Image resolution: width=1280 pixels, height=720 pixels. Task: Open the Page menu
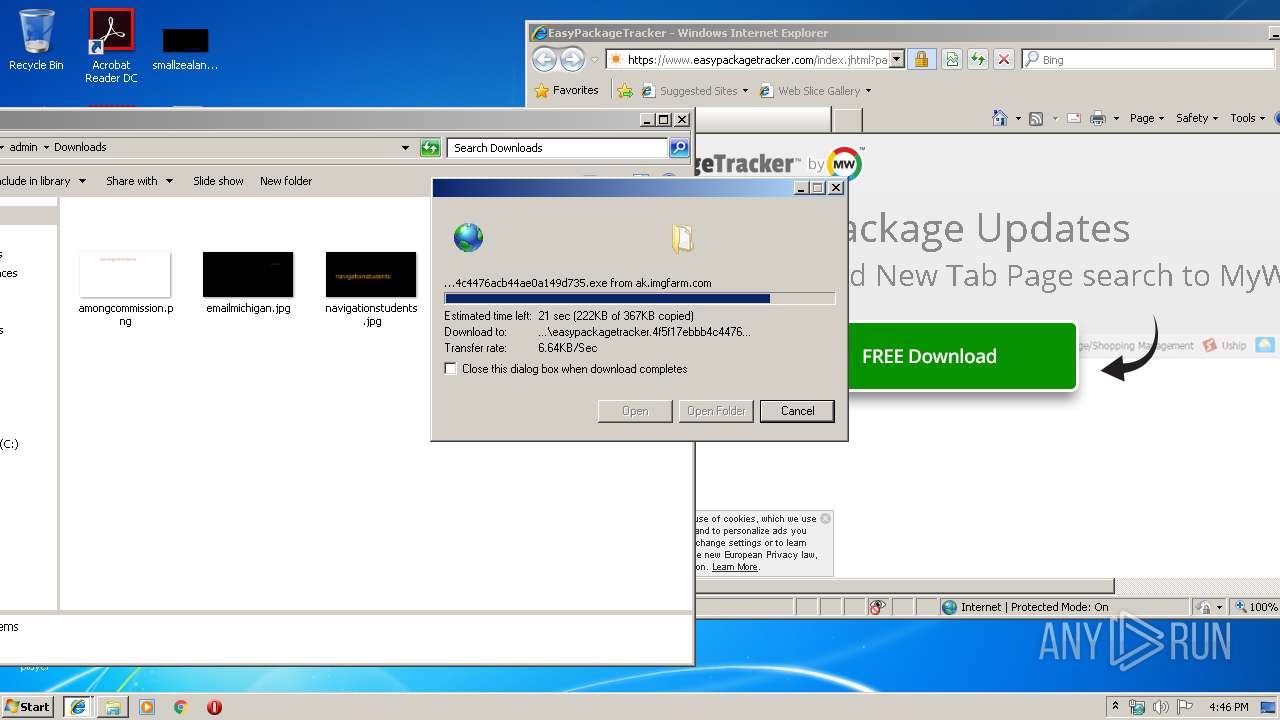[x=1146, y=118]
